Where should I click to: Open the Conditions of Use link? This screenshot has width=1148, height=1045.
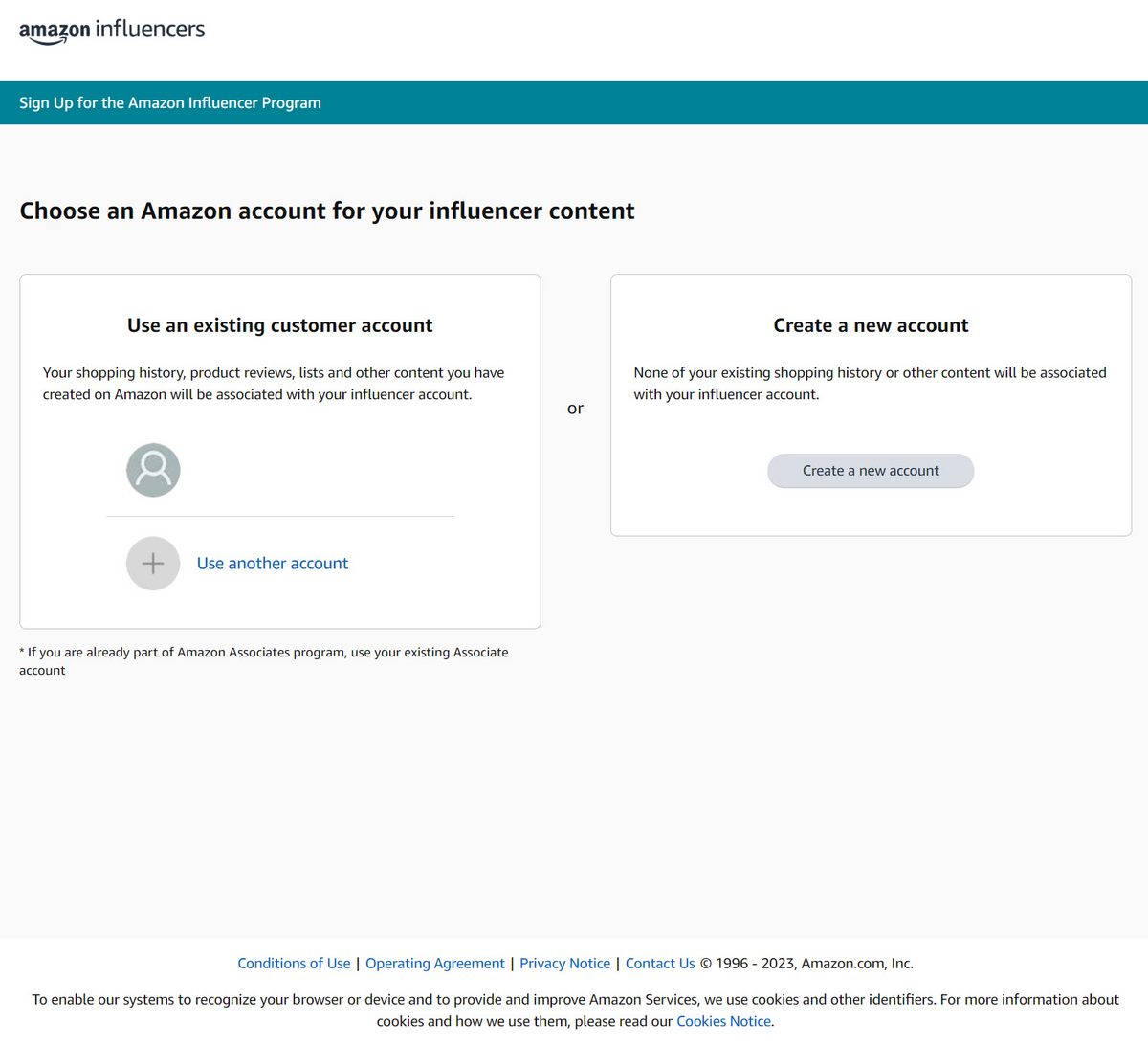click(x=294, y=964)
